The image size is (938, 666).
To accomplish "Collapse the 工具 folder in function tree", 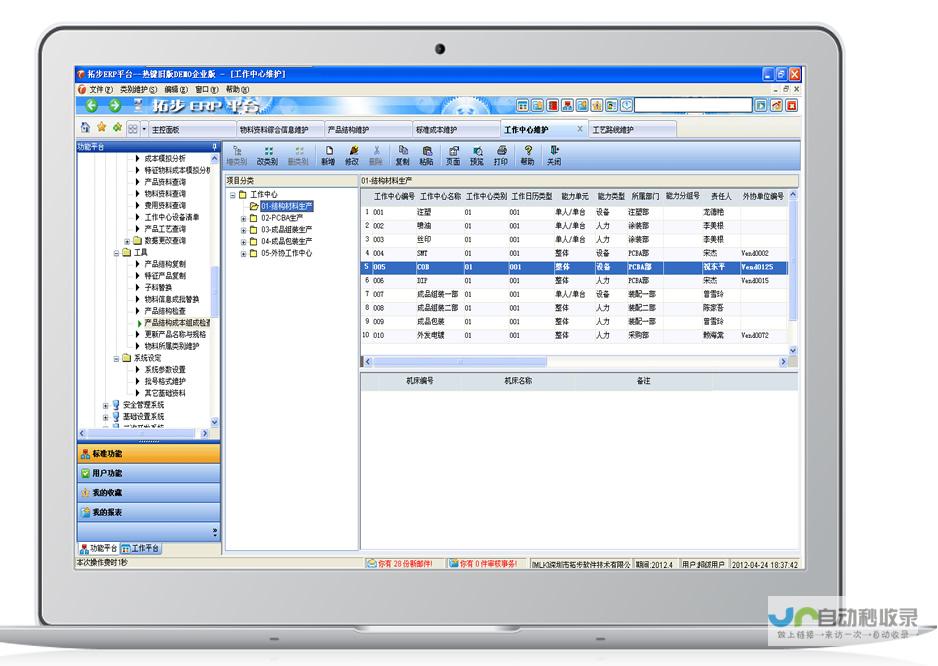I will coord(117,253).
